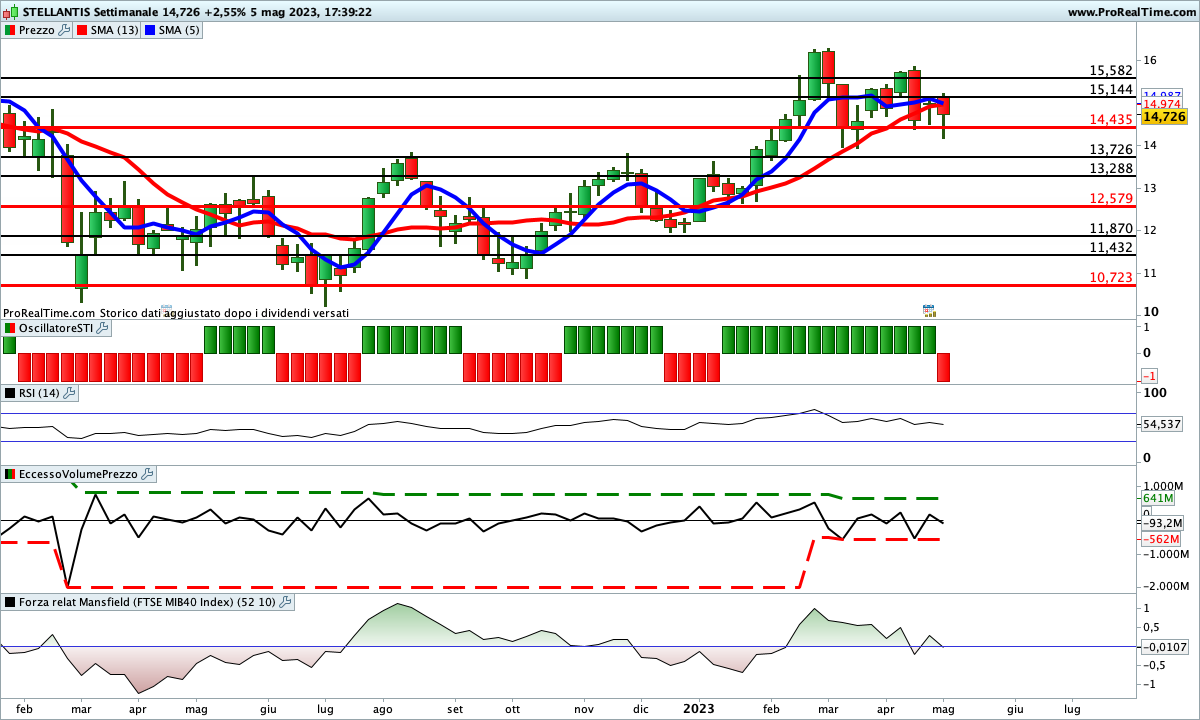Click the 11,870 horizontal level label
This screenshot has width=1200, height=720.
(x=1111, y=229)
